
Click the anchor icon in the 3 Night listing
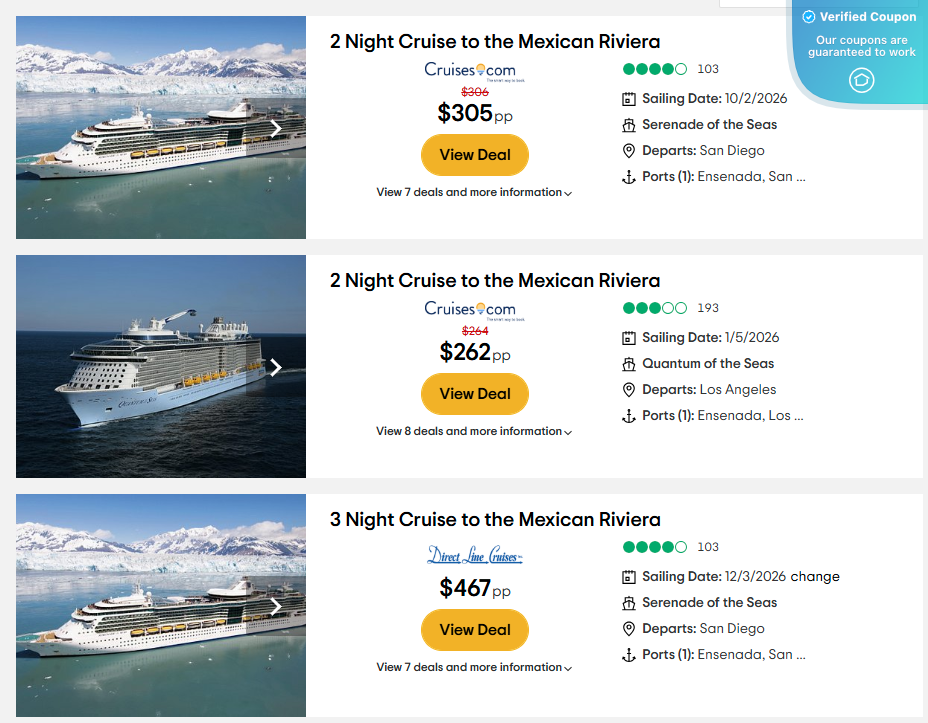629,655
